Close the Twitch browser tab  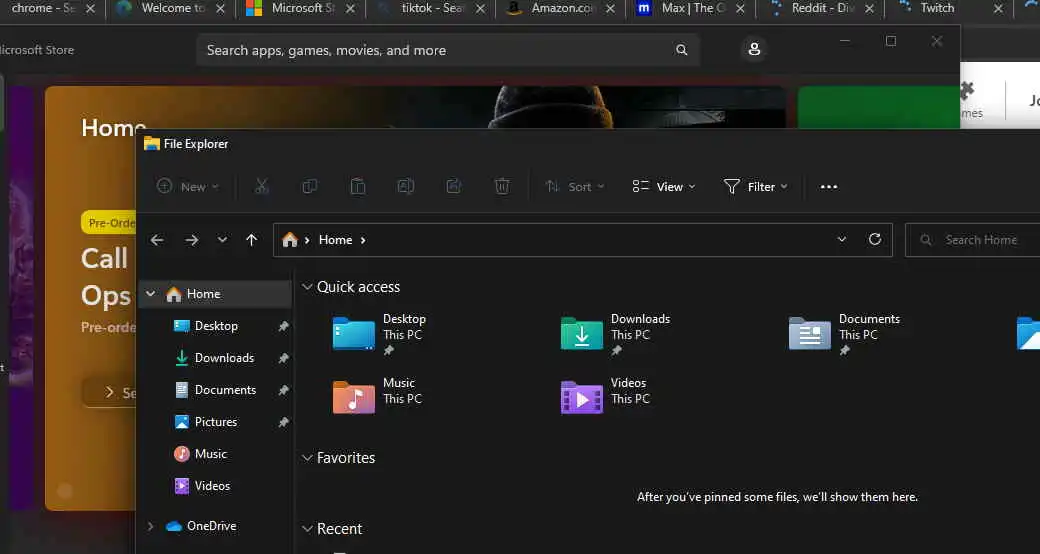click(x=998, y=9)
